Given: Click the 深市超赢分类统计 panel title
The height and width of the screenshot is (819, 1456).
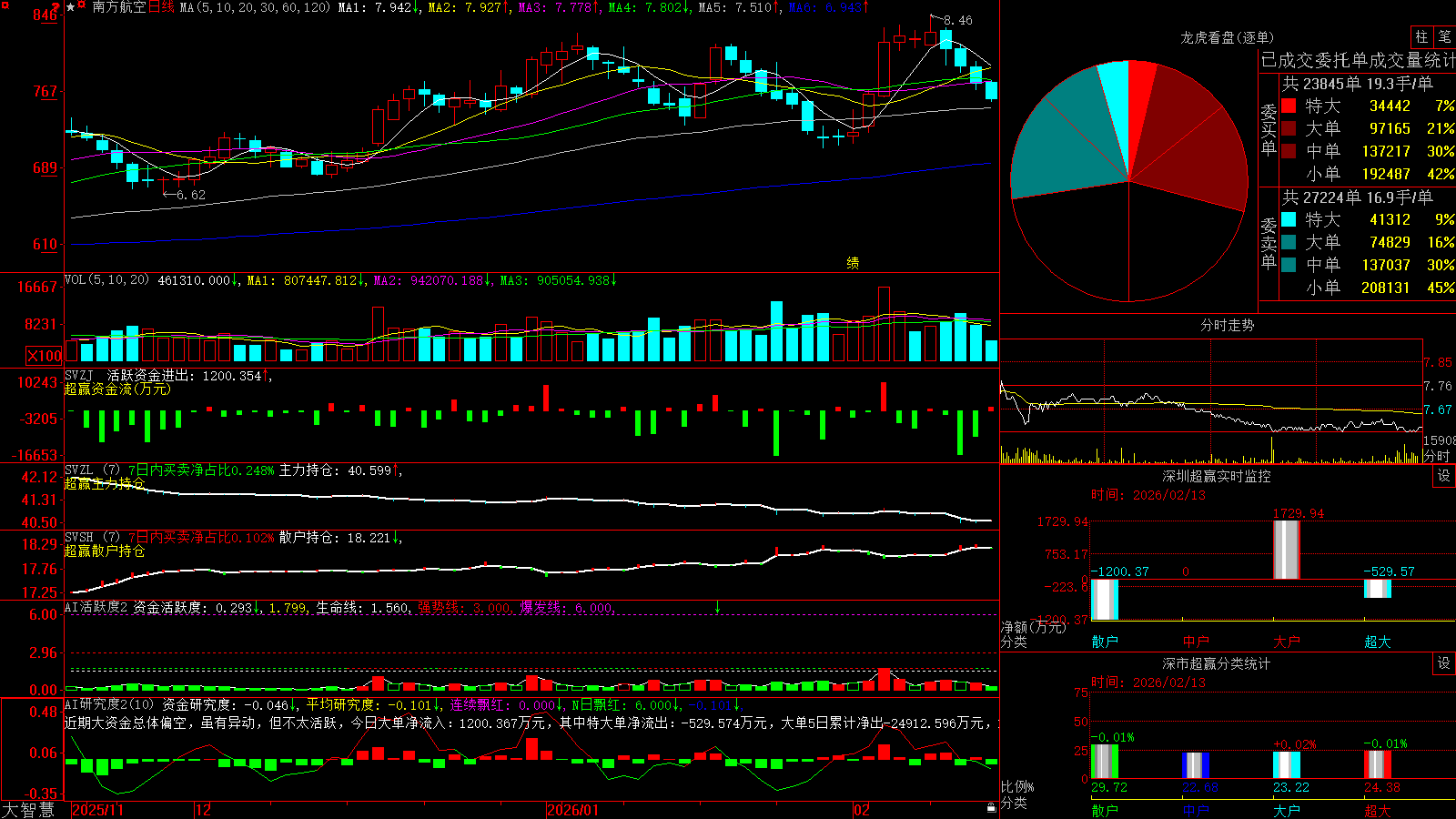Looking at the screenshot, I should 1217,663.
